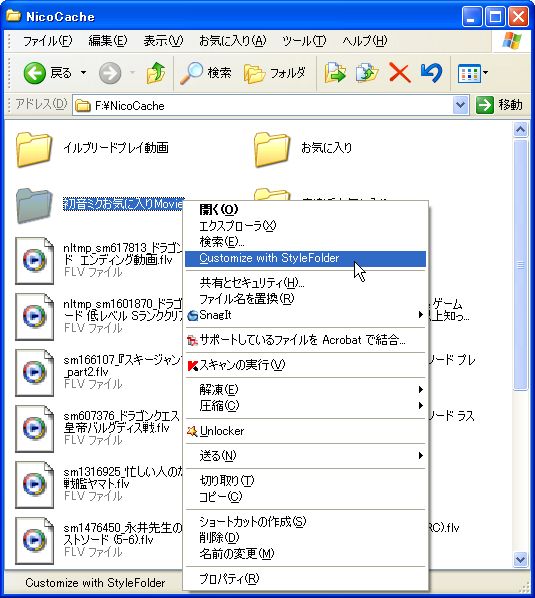Click the F:¥NicoCache address field

pos(263,105)
